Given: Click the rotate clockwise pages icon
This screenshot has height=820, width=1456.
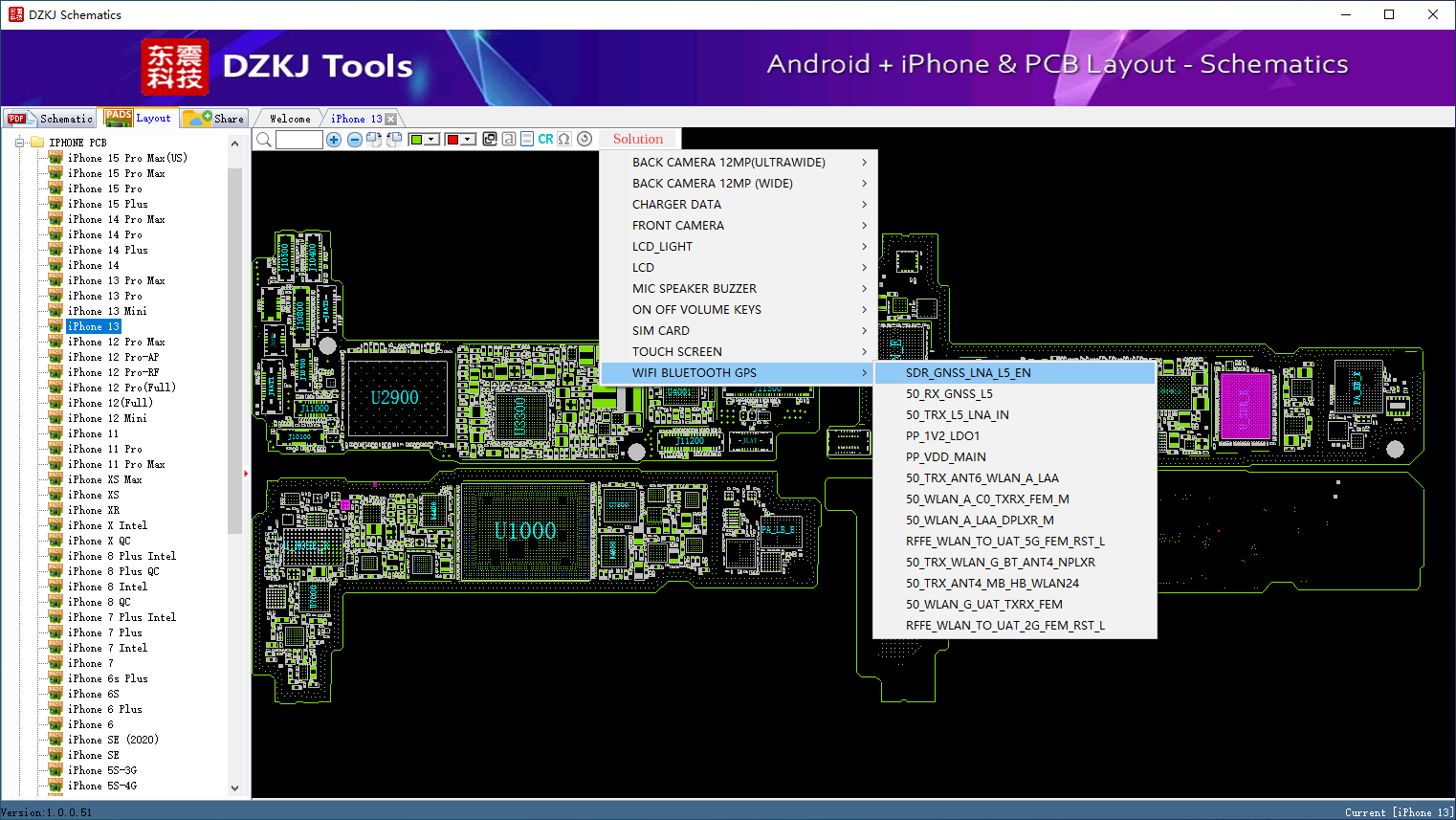Looking at the screenshot, I should click(374, 140).
